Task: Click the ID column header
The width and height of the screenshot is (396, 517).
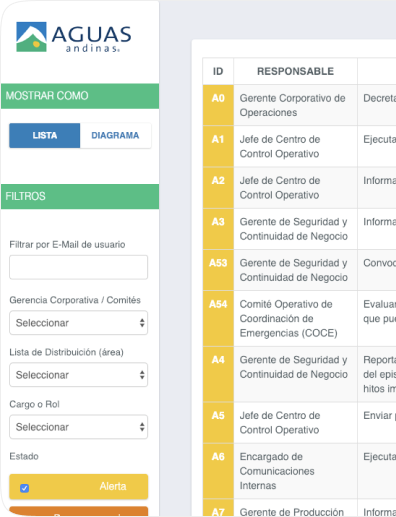Action: [x=218, y=71]
